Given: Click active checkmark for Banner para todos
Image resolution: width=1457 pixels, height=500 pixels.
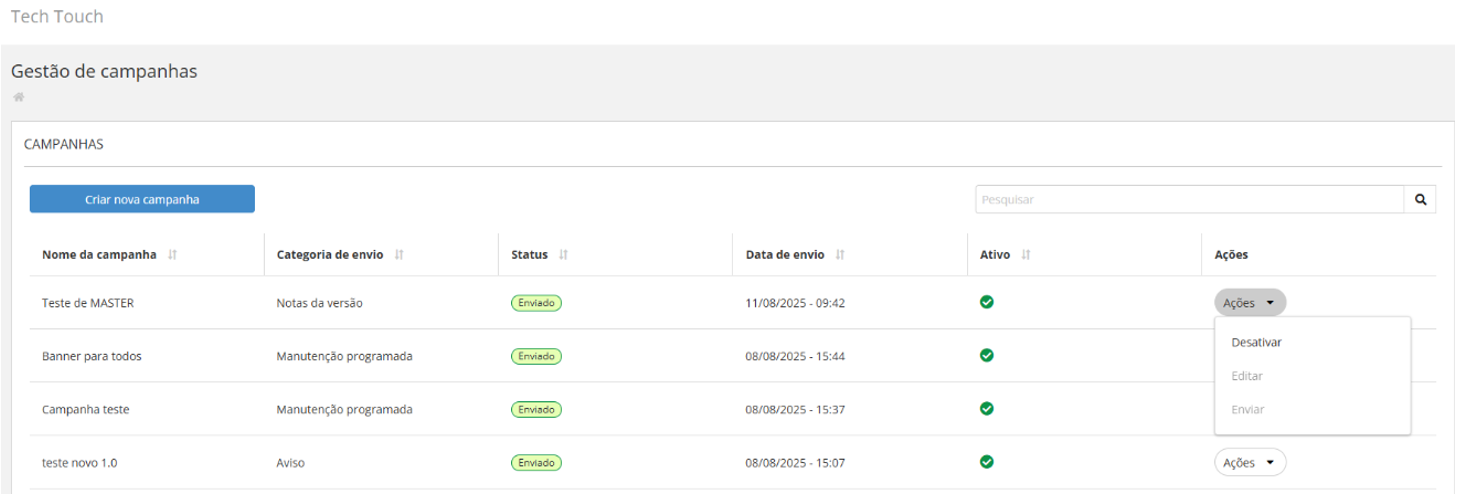Looking at the screenshot, I should pyautogui.click(x=987, y=355).
